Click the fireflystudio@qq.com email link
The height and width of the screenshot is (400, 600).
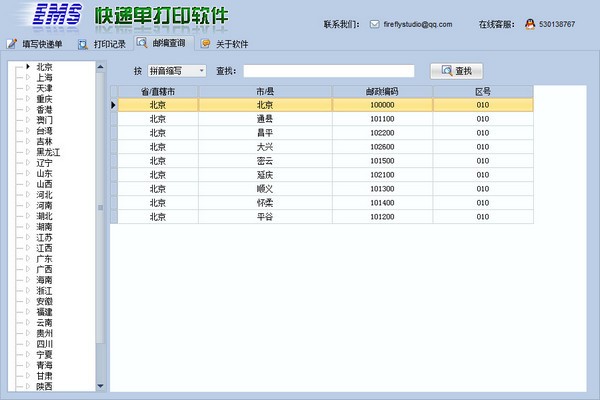click(418, 24)
